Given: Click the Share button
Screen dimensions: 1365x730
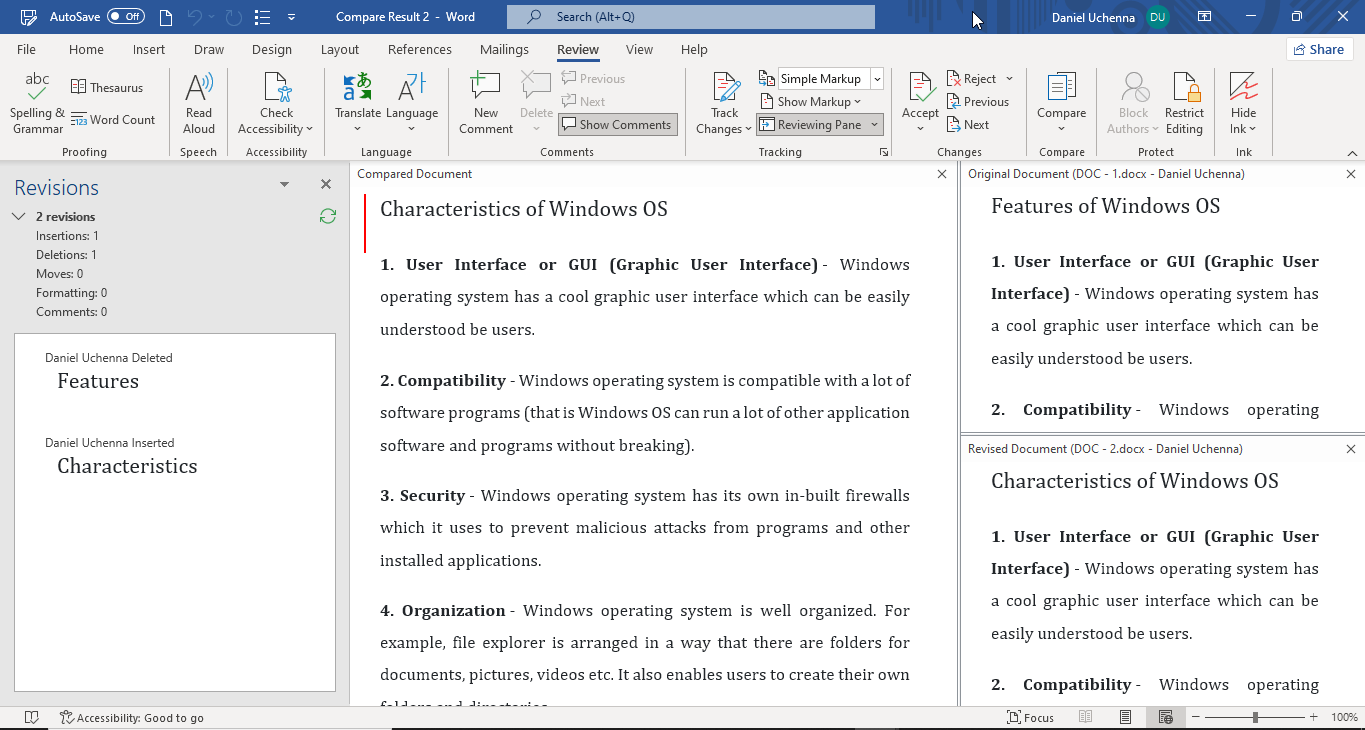Looking at the screenshot, I should coord(1319,49).
